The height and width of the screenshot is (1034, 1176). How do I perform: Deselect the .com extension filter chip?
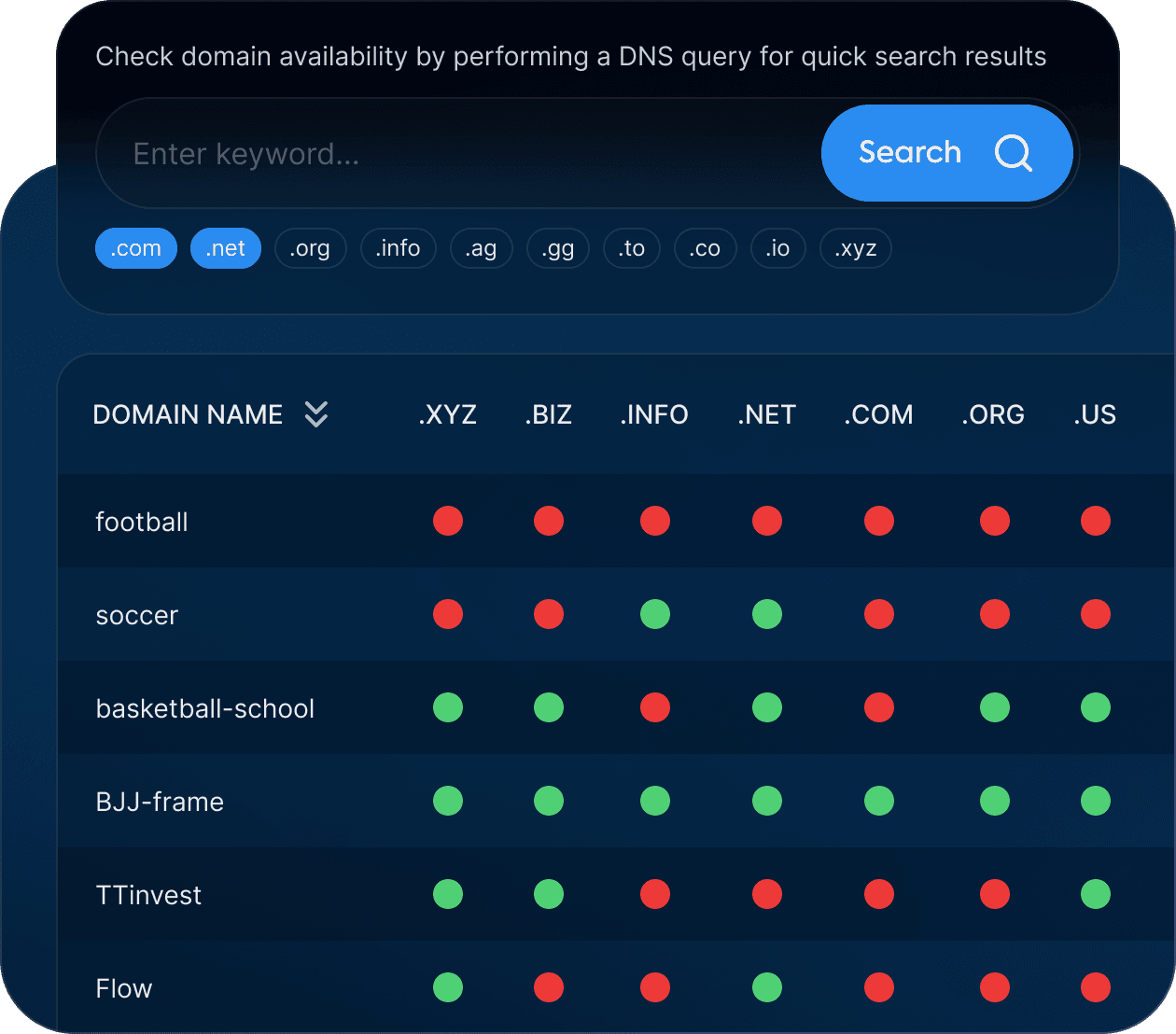[x=136, y=248]
